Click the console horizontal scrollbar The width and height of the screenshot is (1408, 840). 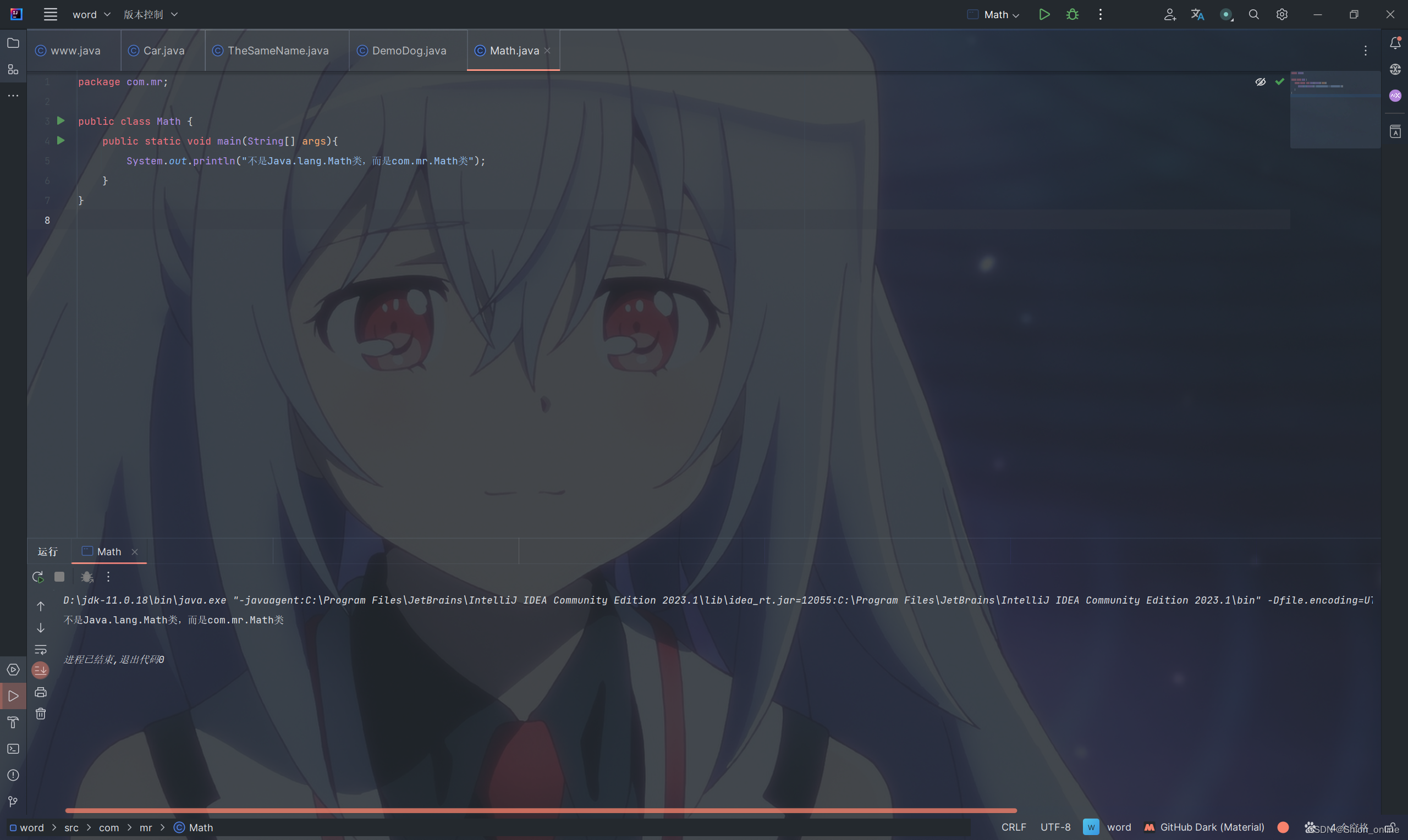[x=541, y=810]
